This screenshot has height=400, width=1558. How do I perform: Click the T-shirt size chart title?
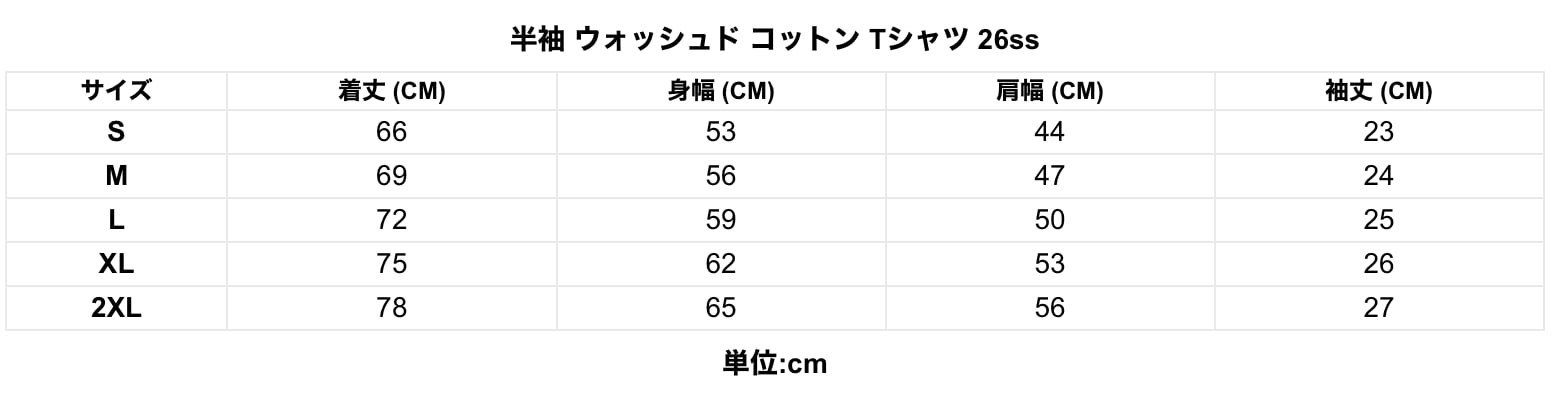[x=775, y=40]
